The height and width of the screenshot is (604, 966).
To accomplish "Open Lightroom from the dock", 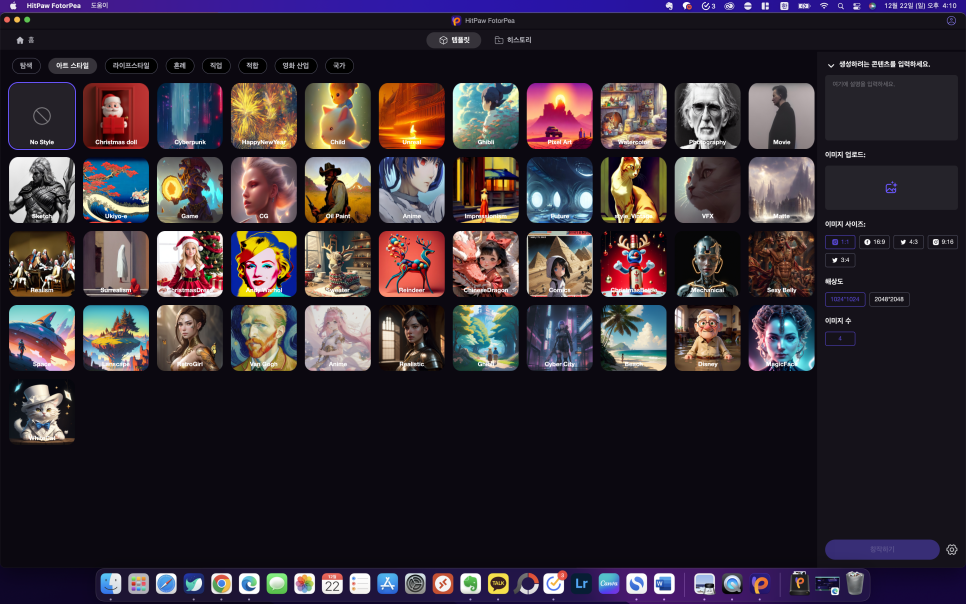I will (581, 583).
